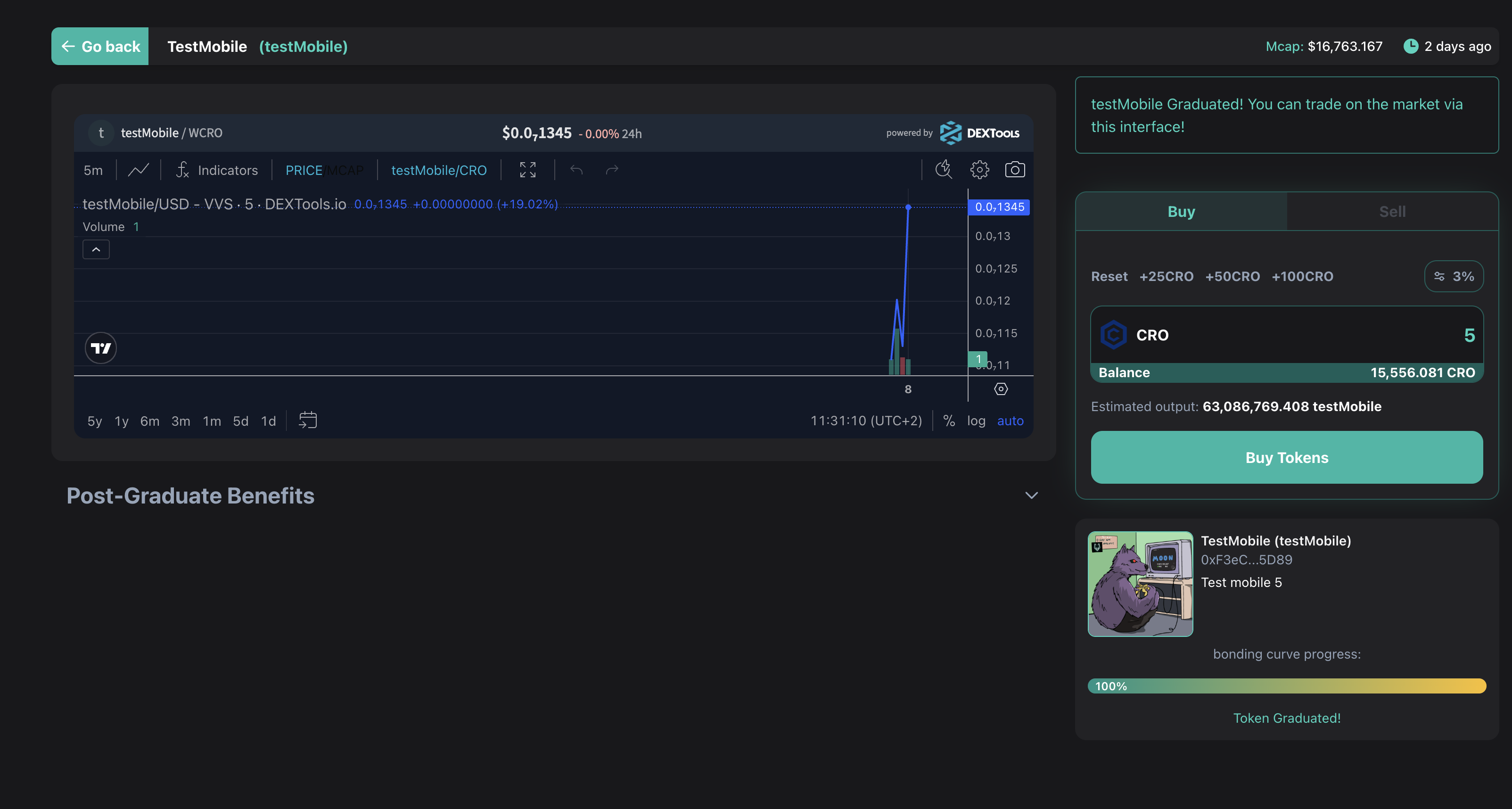
Task: Collapse the chart legend with chevron button
Action: (96, 249)
